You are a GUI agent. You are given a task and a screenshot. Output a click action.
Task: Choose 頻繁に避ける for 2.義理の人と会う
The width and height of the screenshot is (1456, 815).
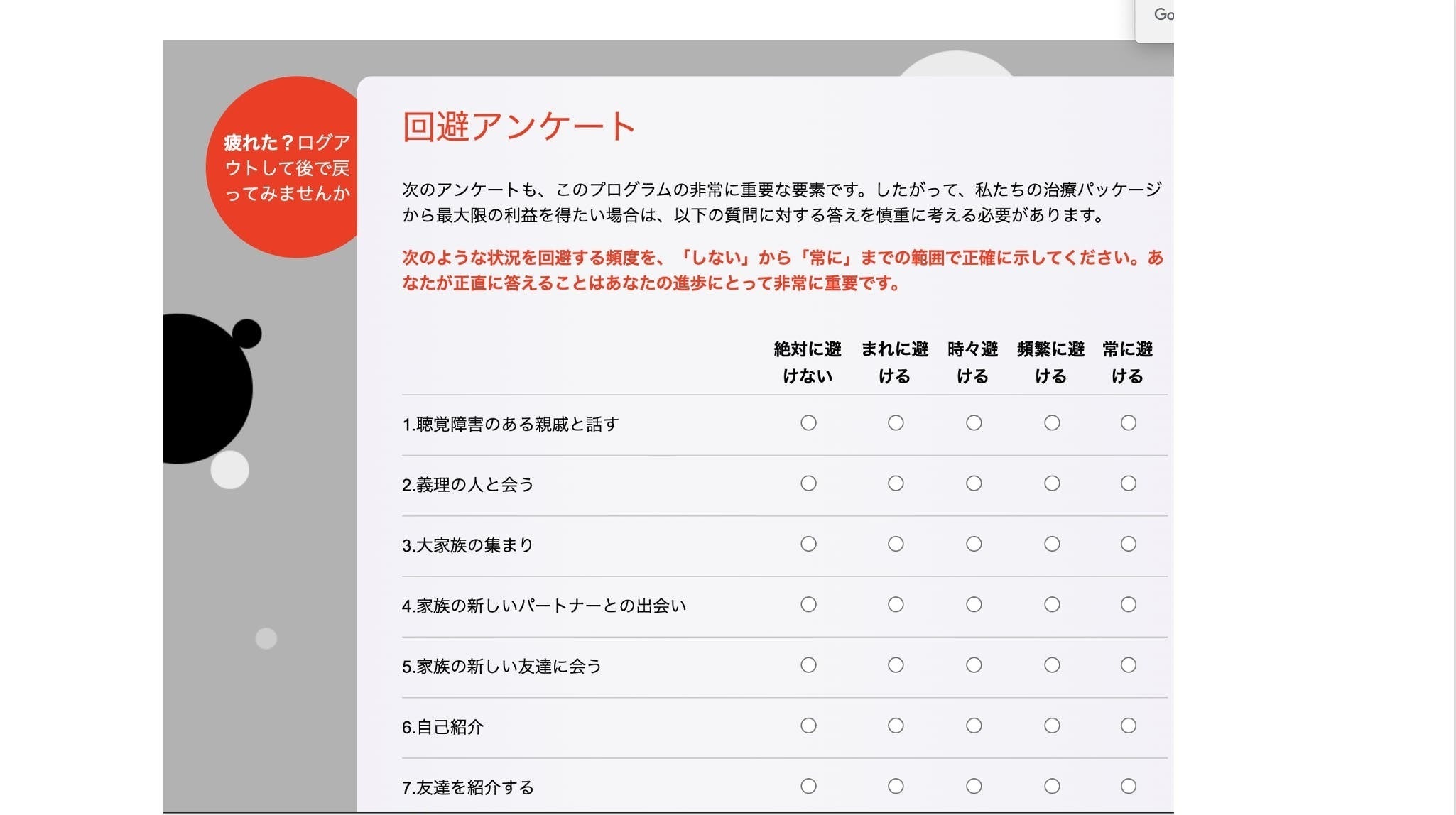[1052, 483]
